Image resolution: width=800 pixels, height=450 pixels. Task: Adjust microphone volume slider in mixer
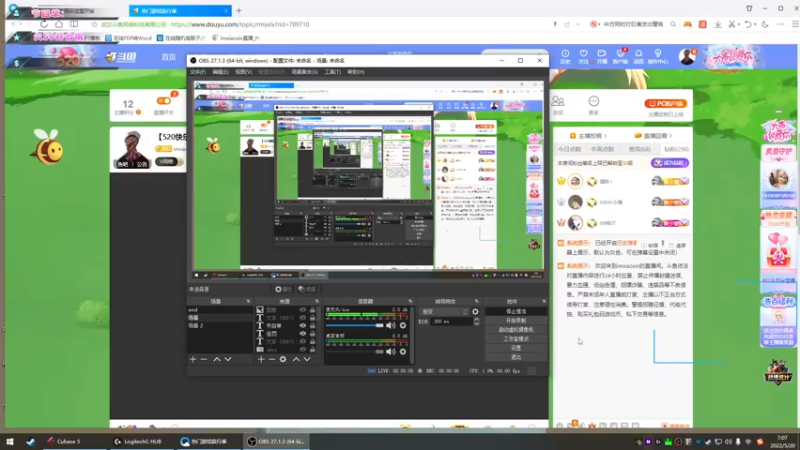click(355, 326)
